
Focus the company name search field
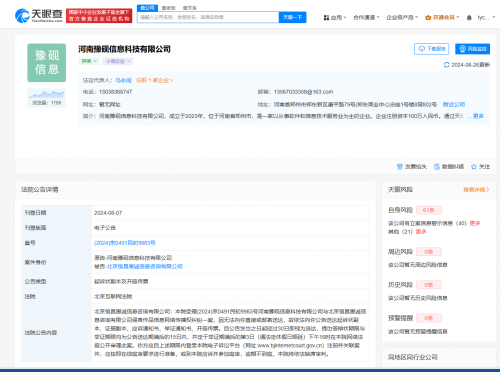click(208, 17)
